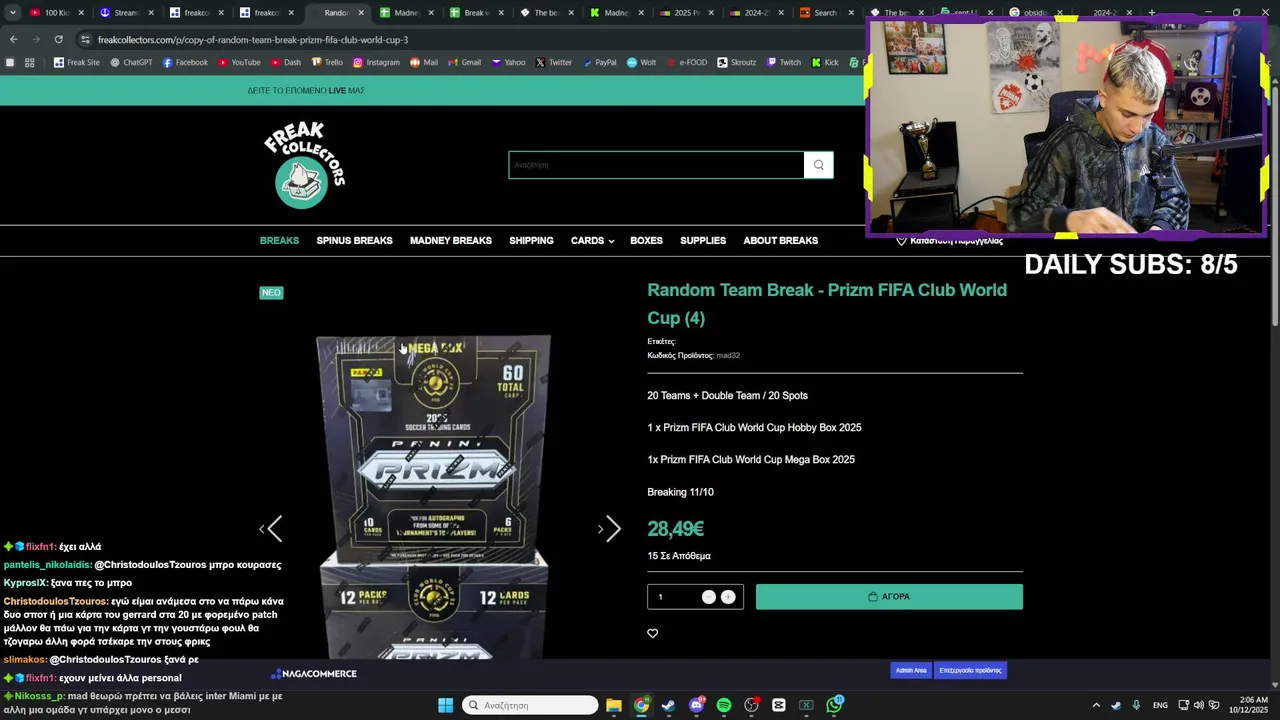Open the Gmail bookmark
Viewport: 1280px width, 720px height.
pos(464,62)
